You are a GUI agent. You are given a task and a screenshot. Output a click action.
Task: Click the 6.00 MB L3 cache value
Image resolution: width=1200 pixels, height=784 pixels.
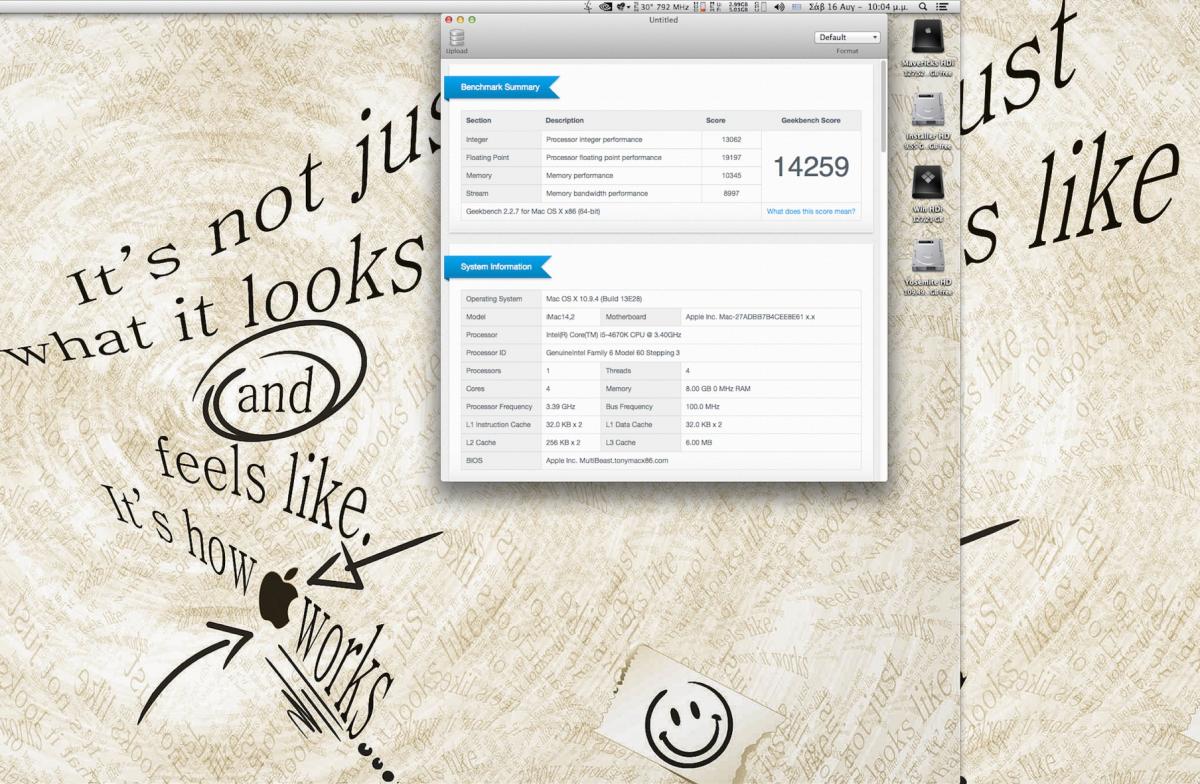698,443
